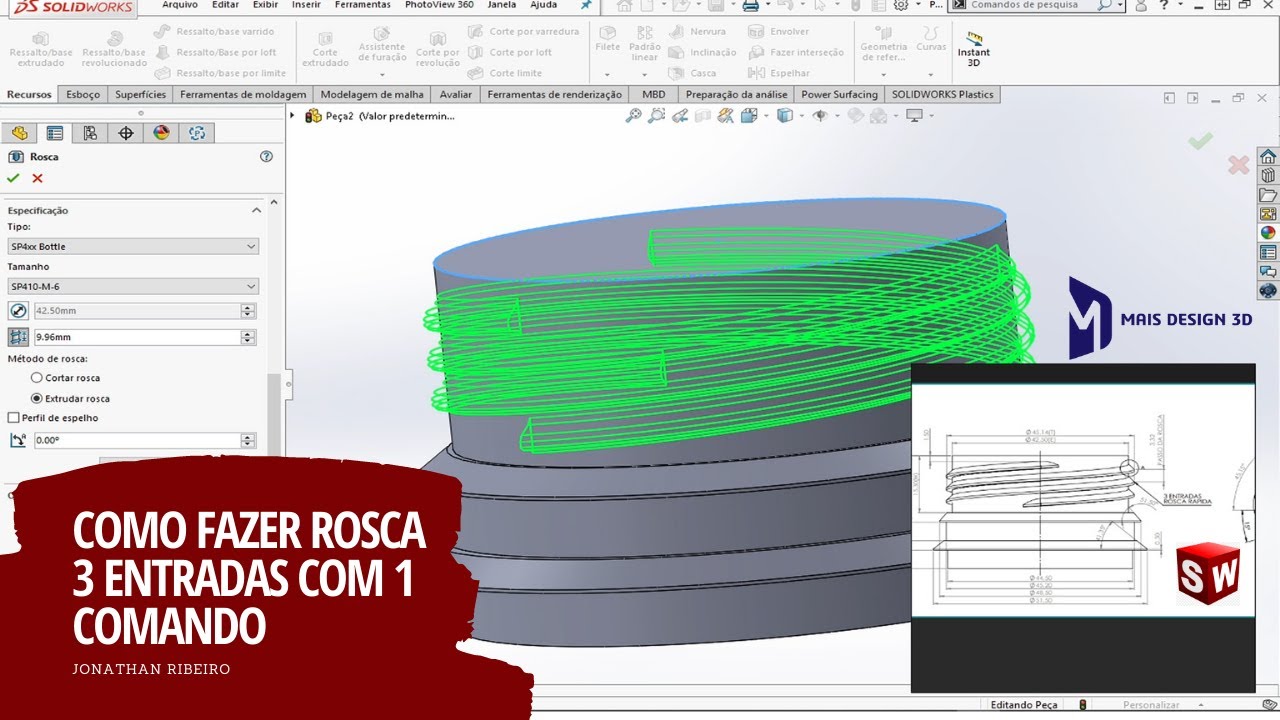The width and height of the screenshot is (1280, 720).
Task: Open the Hide/Show Items eye icon
Action: click(x=820, y=116)
